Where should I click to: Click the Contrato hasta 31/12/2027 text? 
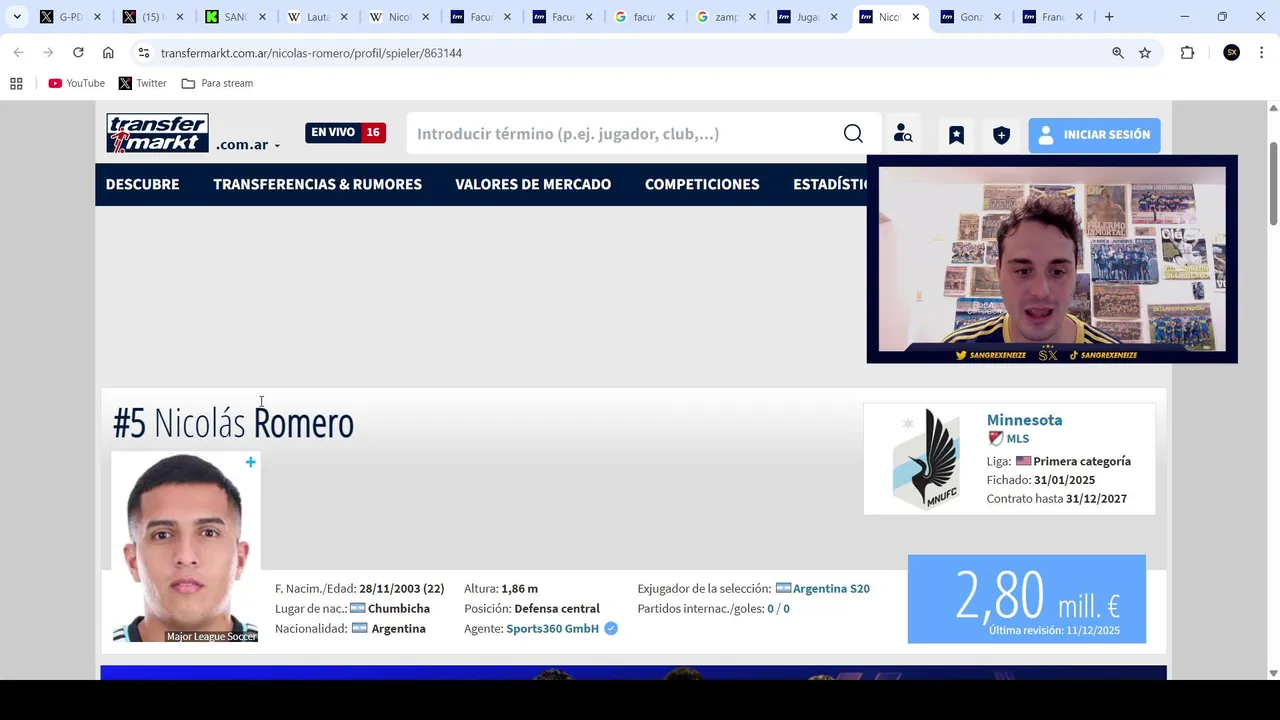click(x=1056, y=499)
